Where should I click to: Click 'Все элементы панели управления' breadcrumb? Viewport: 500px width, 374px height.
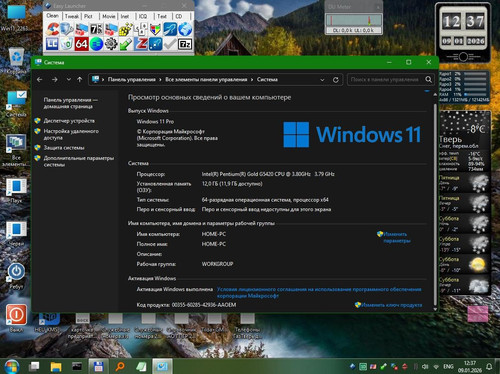[206, 80]
